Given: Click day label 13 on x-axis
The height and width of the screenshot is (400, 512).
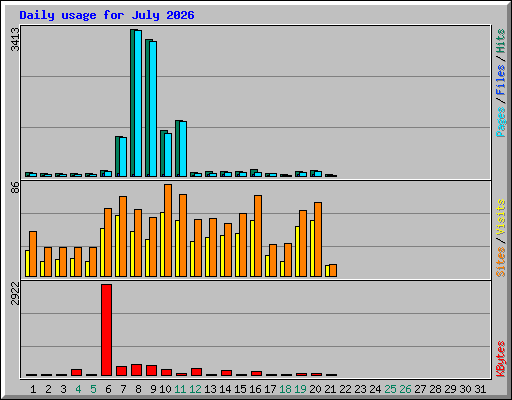Looking at the screenshot, I should 210,389.
